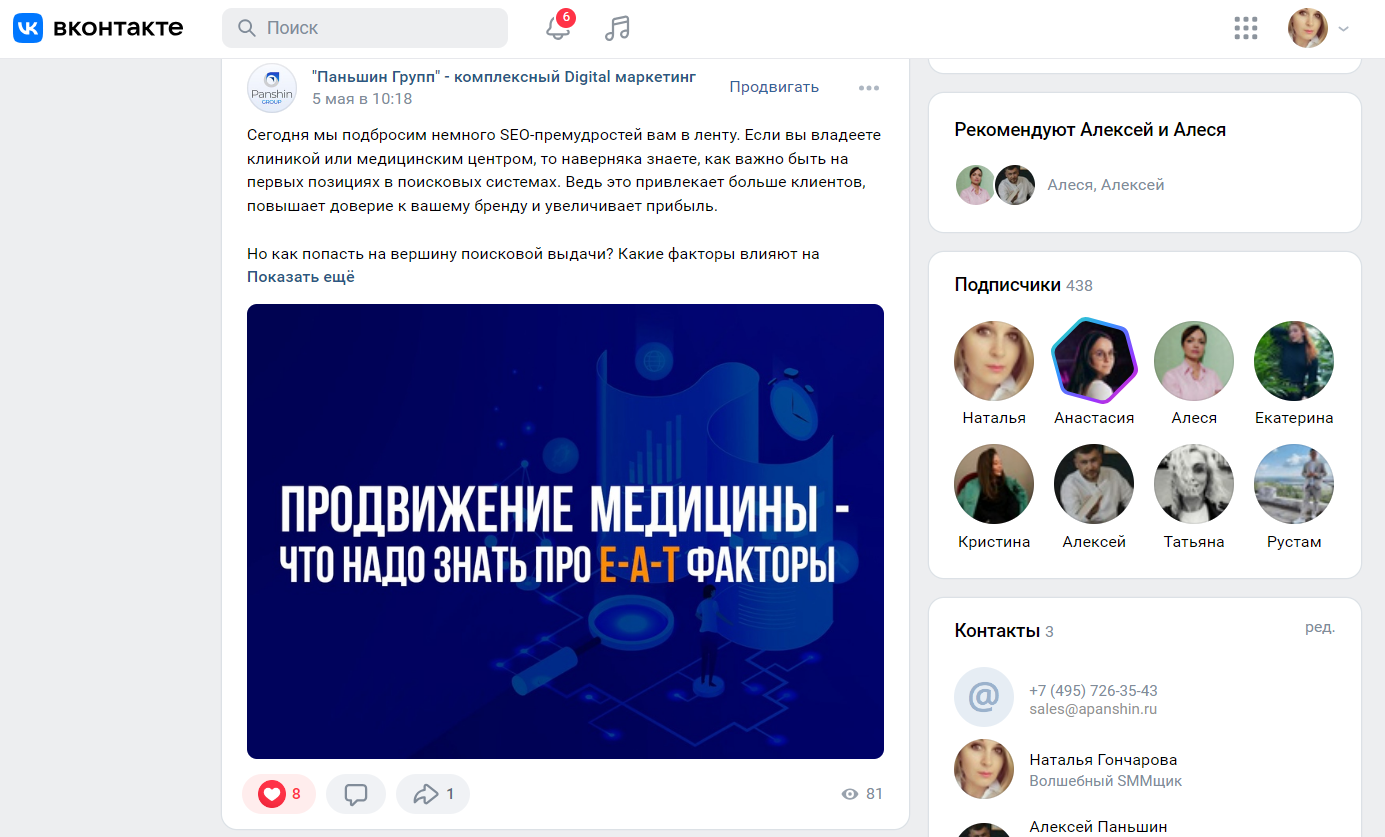Viewport: 1385px width, 837px height.
Task: Open the profile avatar menu
Action: 1308,28
